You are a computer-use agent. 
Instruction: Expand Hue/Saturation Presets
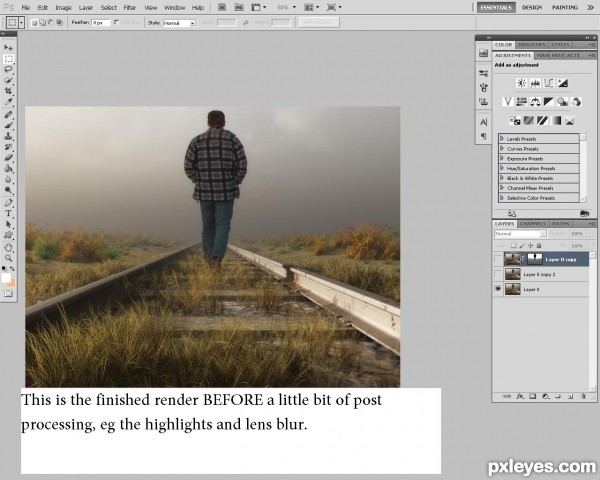coord(502,168)
